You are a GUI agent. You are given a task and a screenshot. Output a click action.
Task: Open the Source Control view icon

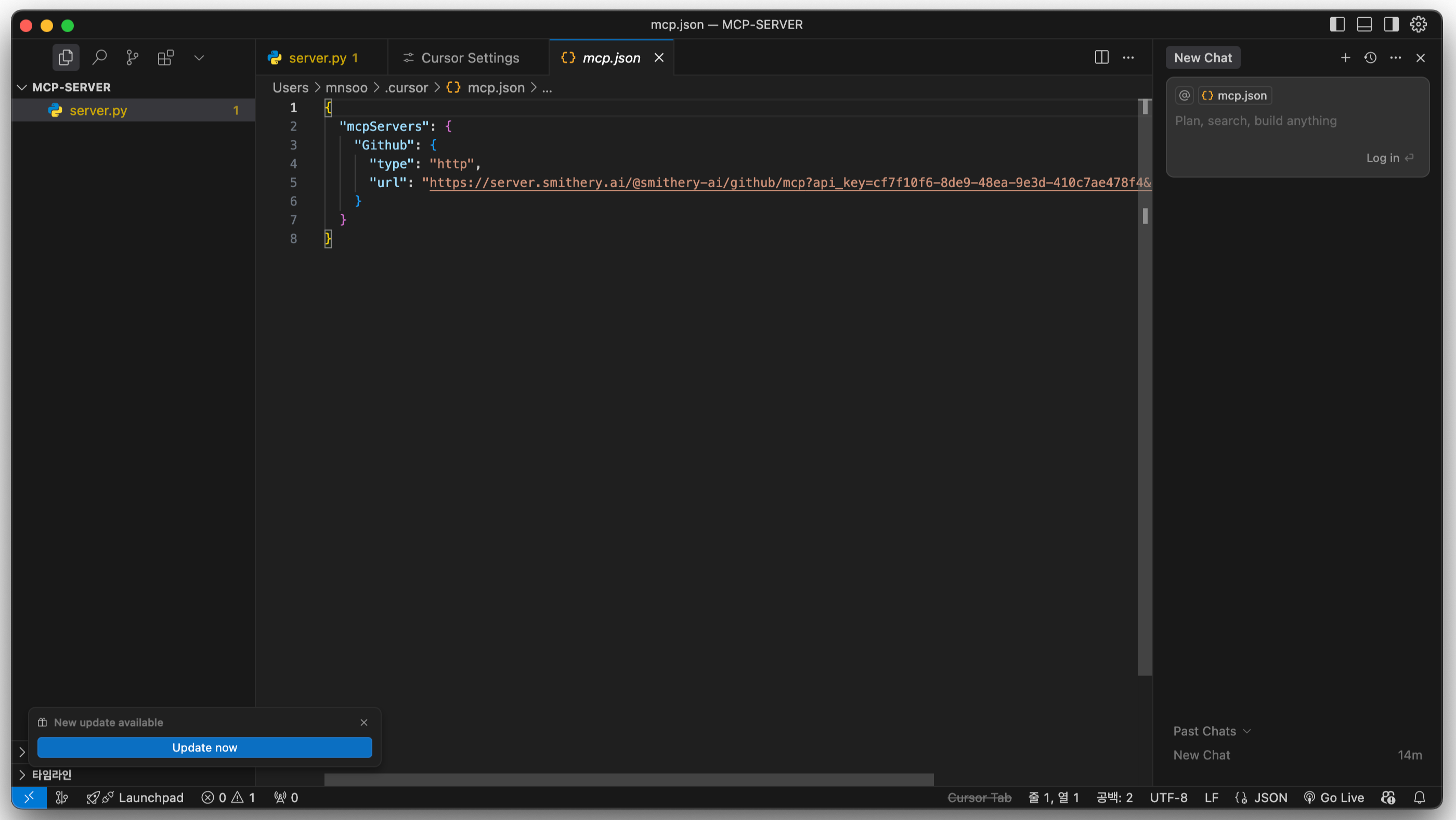(132, 58)
